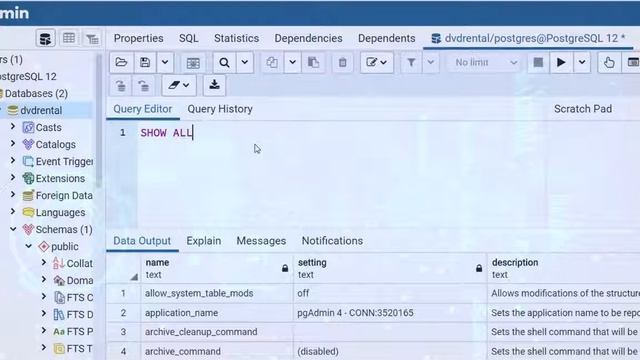Screen dimensions: 640x360
Task: Click the Save Data Changes grid icon
Action: pyautogui.click(x=193, y=62)
